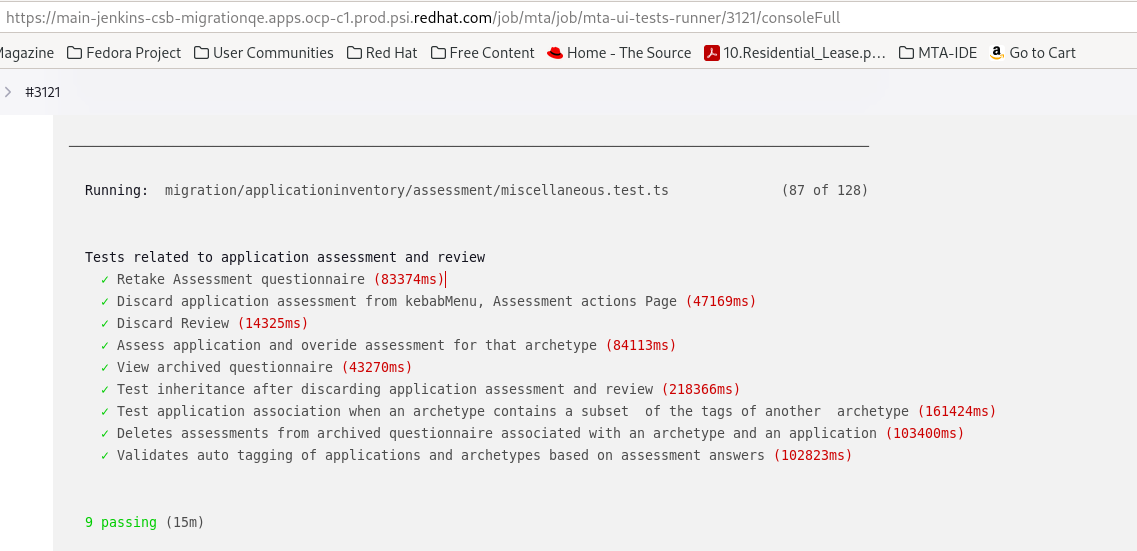1137x551 pixels.
Task: Click the Retake Assessment questionnaire test line
Action: point(240,279)
